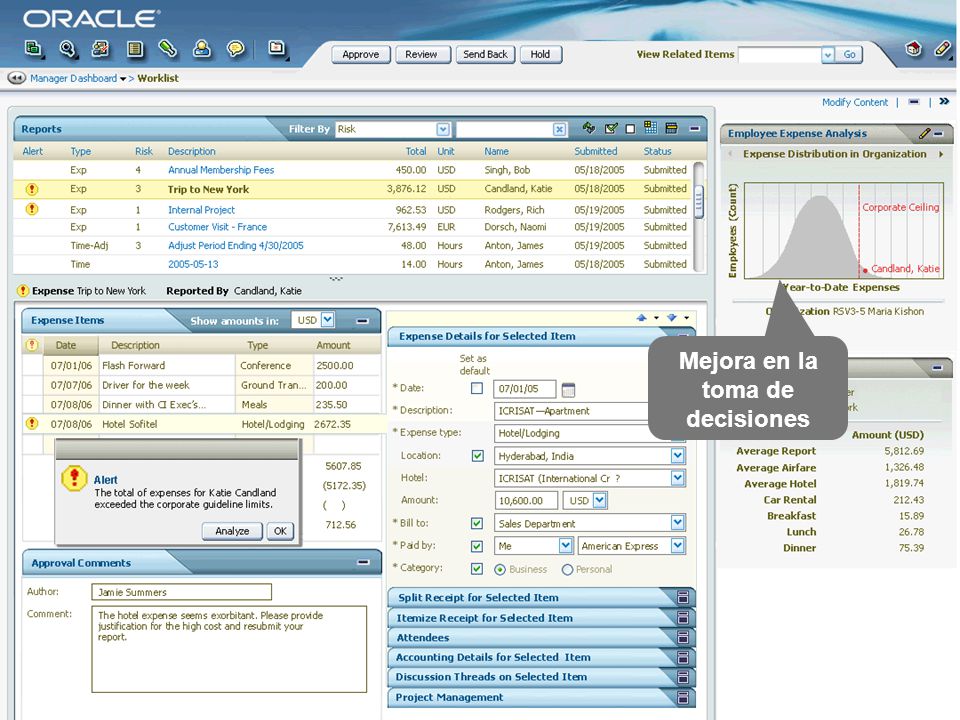Click OK in the Alert dialog

280,531
